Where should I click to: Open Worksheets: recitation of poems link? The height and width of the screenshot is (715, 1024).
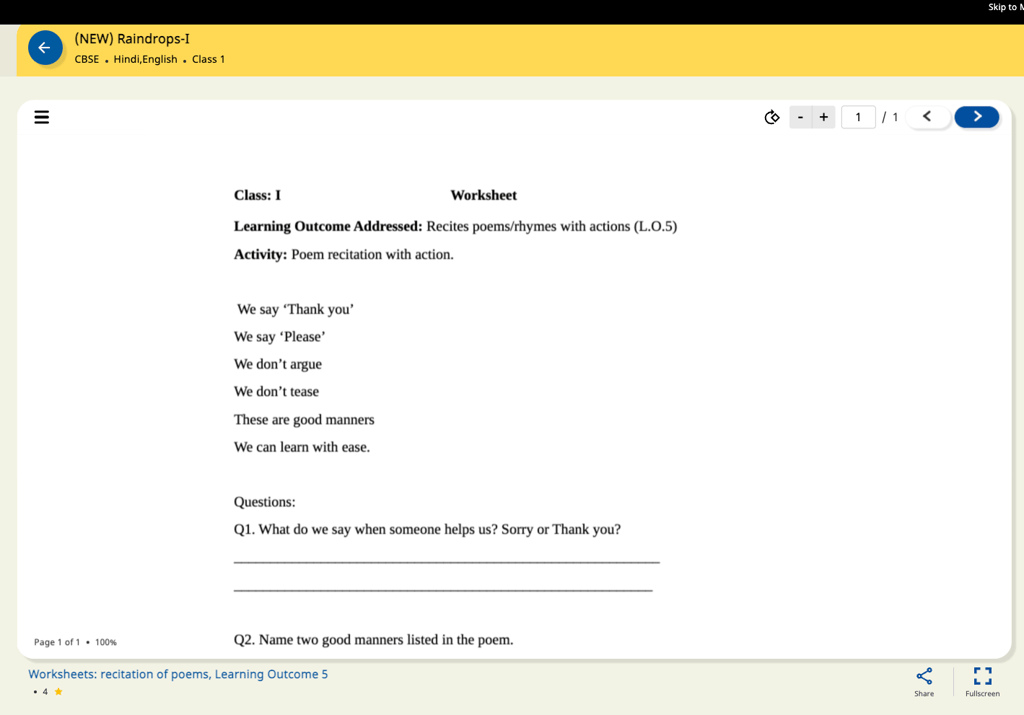pos(178,674)
